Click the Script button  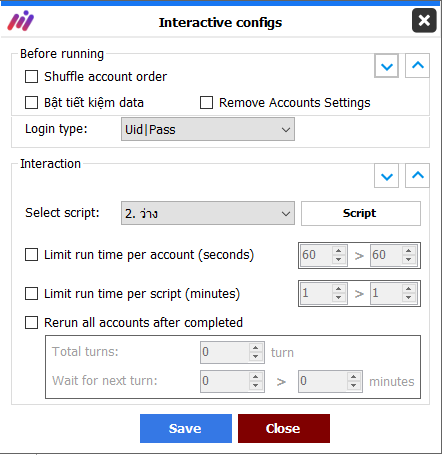tap(361, 213)
